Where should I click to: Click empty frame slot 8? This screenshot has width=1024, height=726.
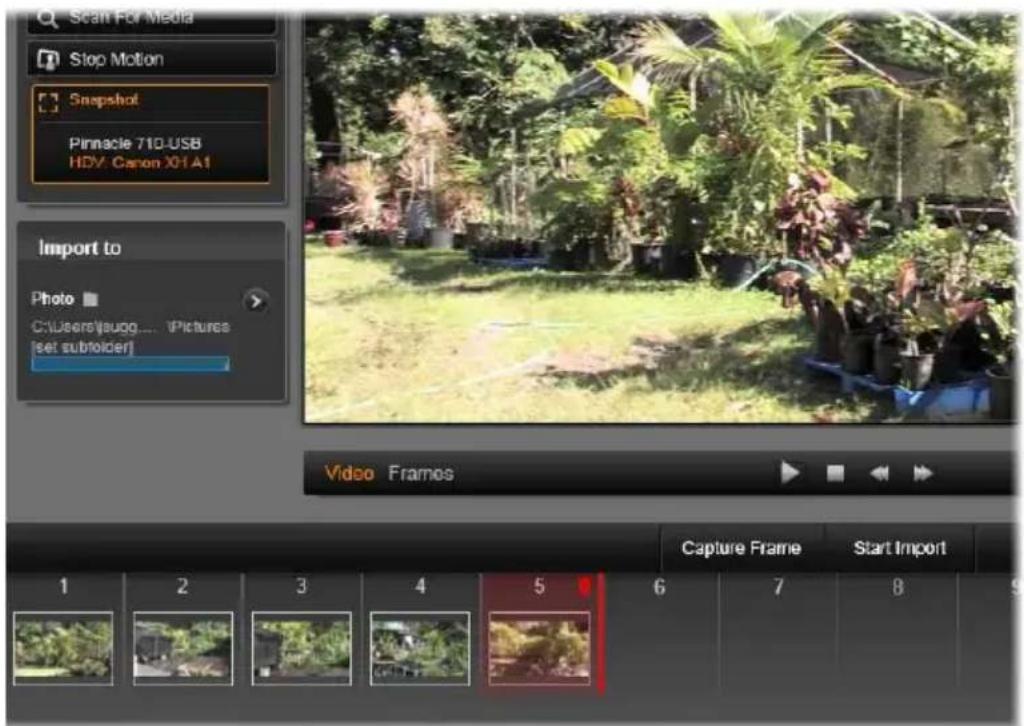coord(898,633)
